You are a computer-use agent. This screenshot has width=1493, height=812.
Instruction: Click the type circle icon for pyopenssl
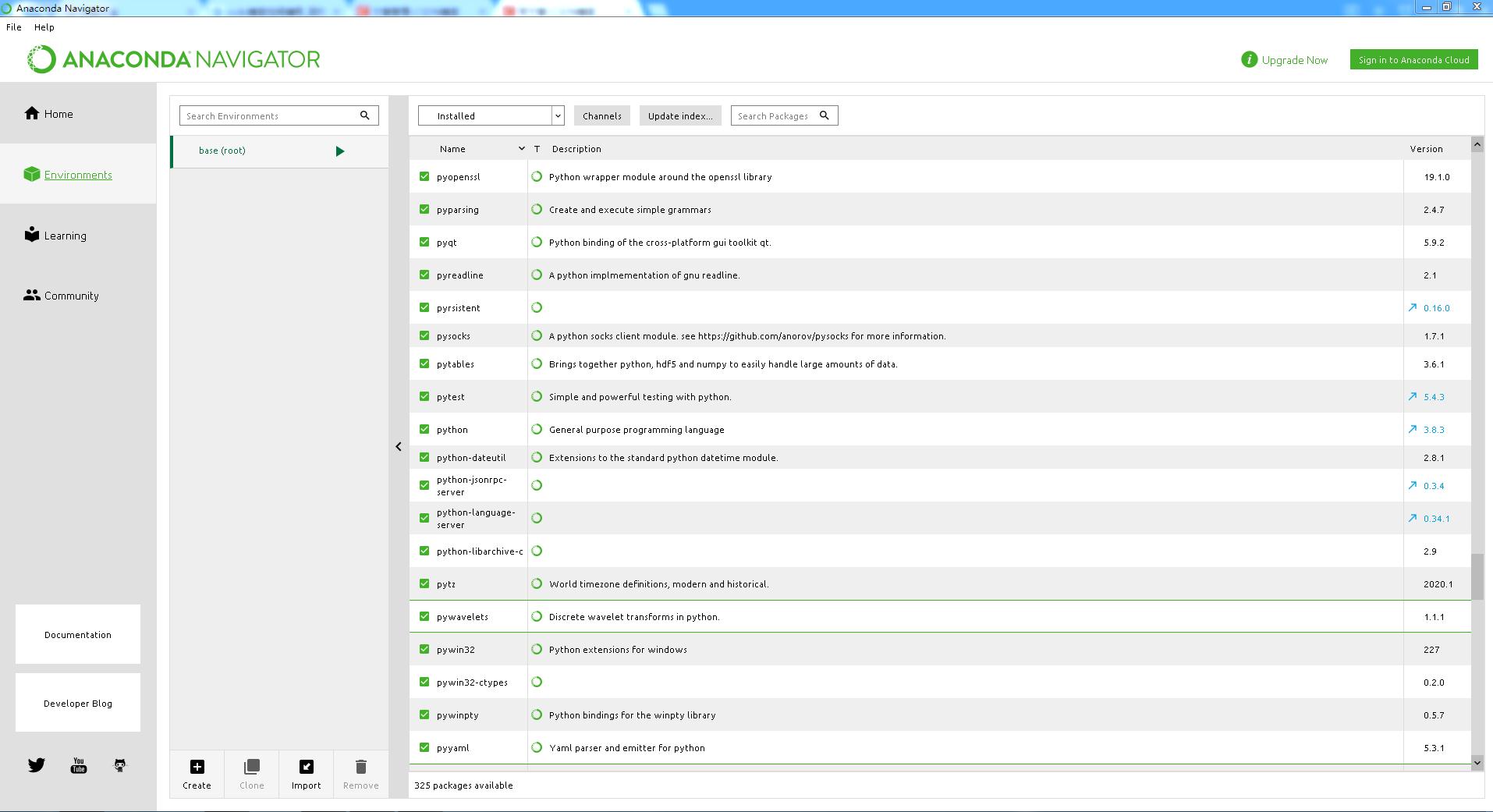pyautogui.click(x=537, y=176)
